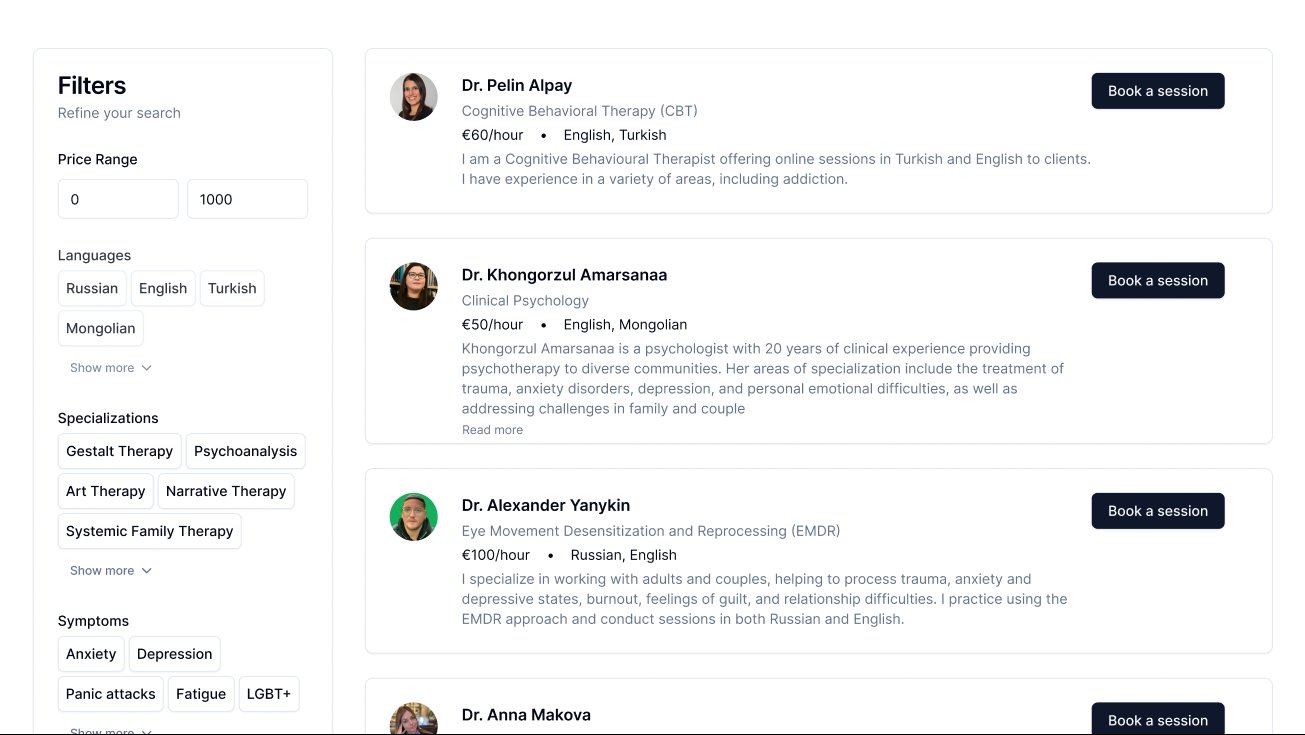Click the maximum price field showing 1000
Viewport: 1305px width, 735px height.
247,199
